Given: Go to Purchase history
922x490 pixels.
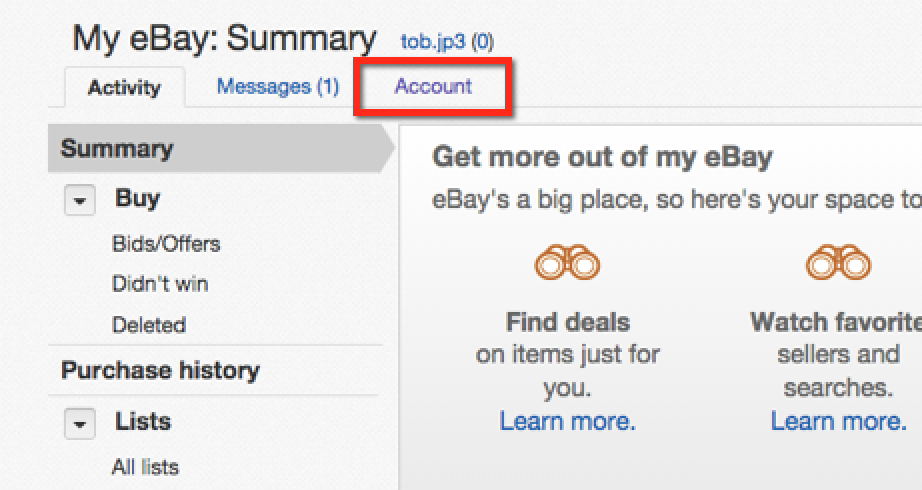Looking at the screenshot, I should click(160, 370).
